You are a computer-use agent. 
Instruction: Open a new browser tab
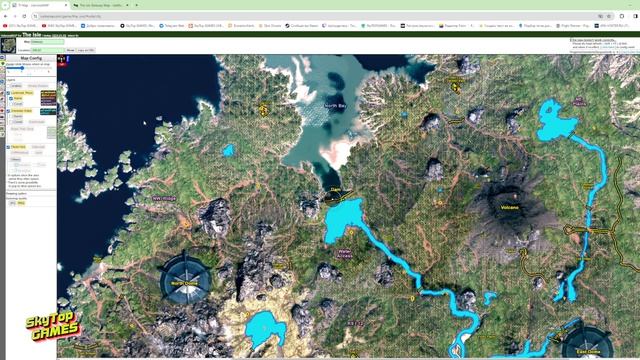click(x=136, y=5)
